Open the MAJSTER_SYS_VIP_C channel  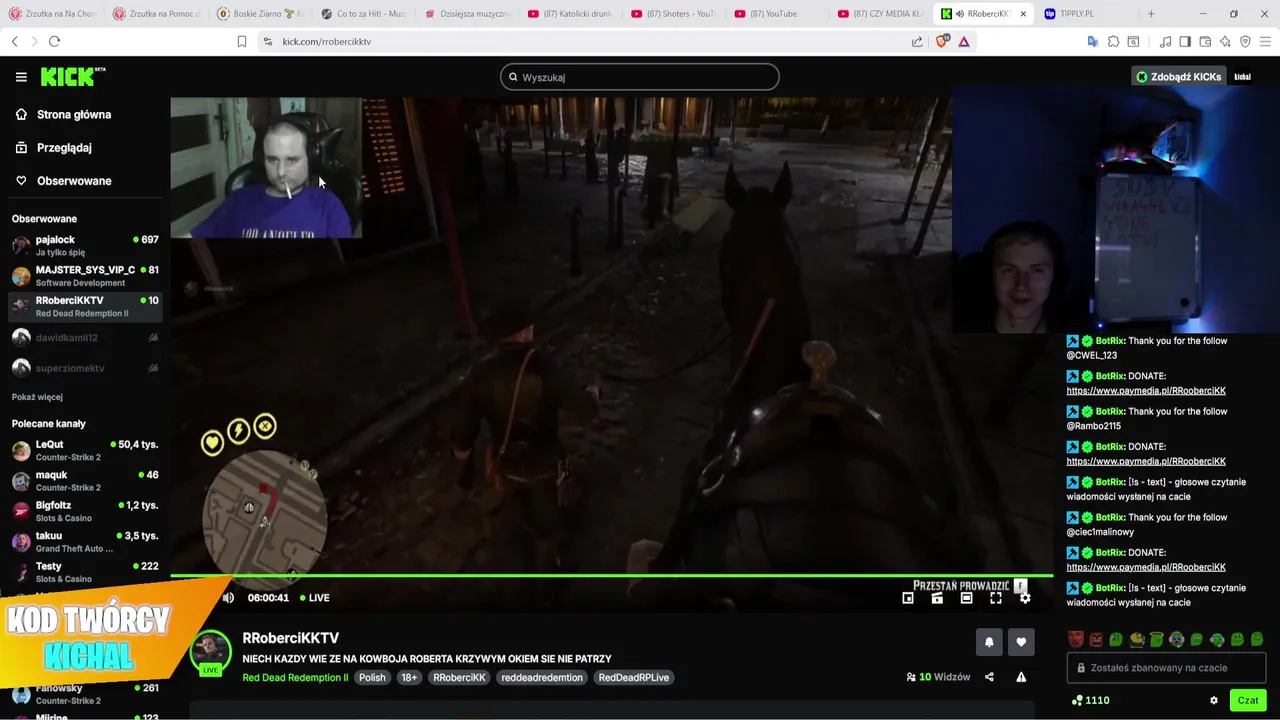85,276
